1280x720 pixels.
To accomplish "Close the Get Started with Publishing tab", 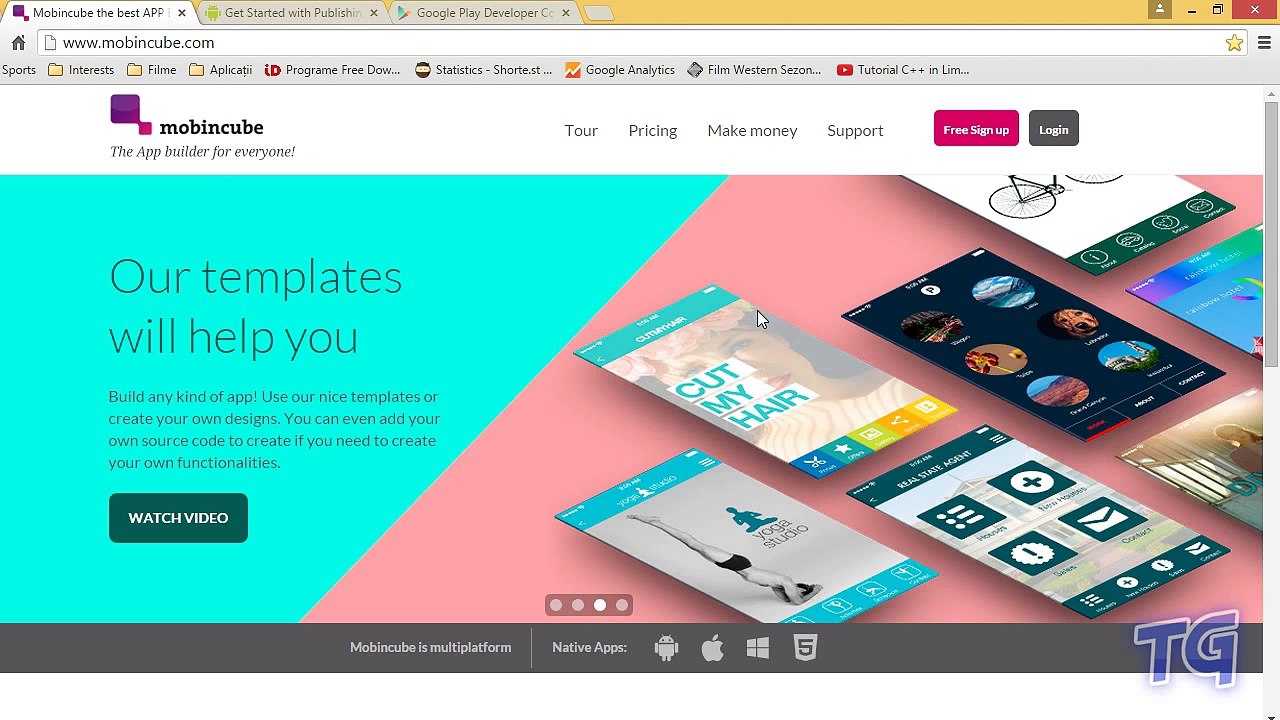I will [x=373, y=13].
